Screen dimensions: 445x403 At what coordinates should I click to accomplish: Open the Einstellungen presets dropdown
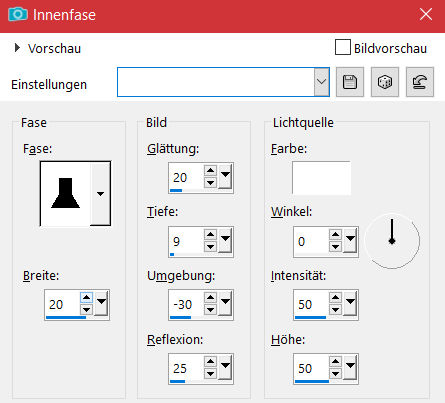point(321,82)
